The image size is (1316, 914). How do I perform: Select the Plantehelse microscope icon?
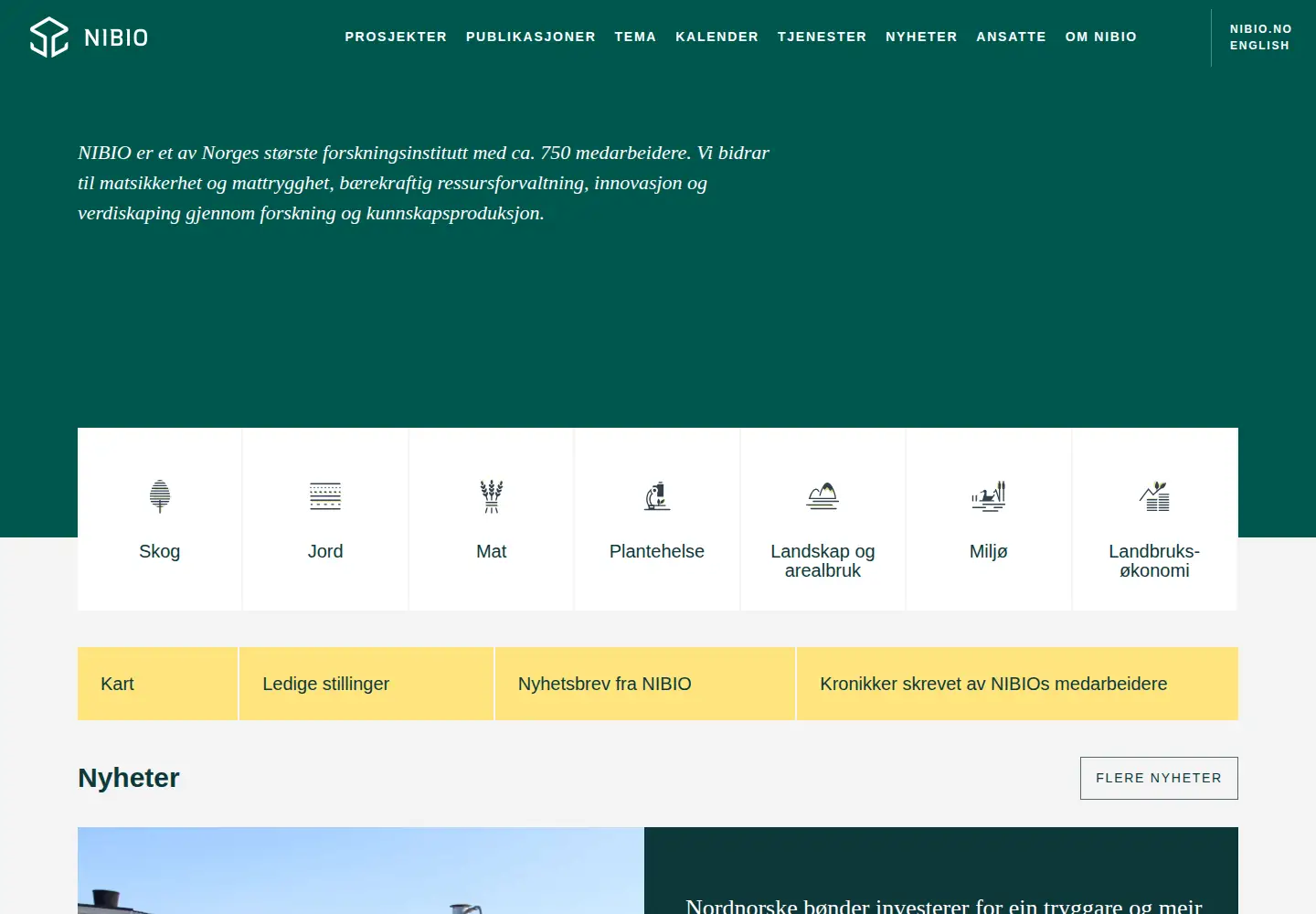click(x=657, y=496)
